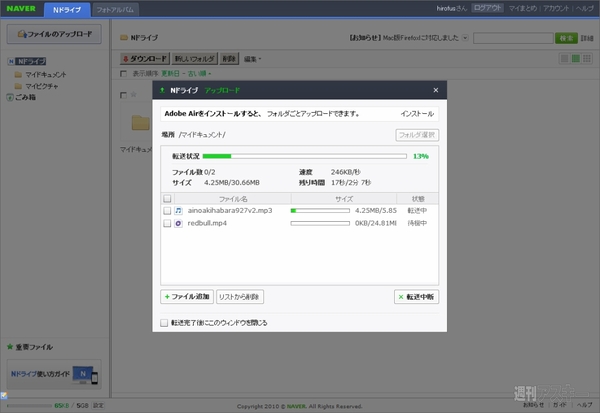The height and width of the screenshot is (413, 600).
Task: Click the ダウンロード toolbar button
Action: pyautogui.click(x=145, y=59)
